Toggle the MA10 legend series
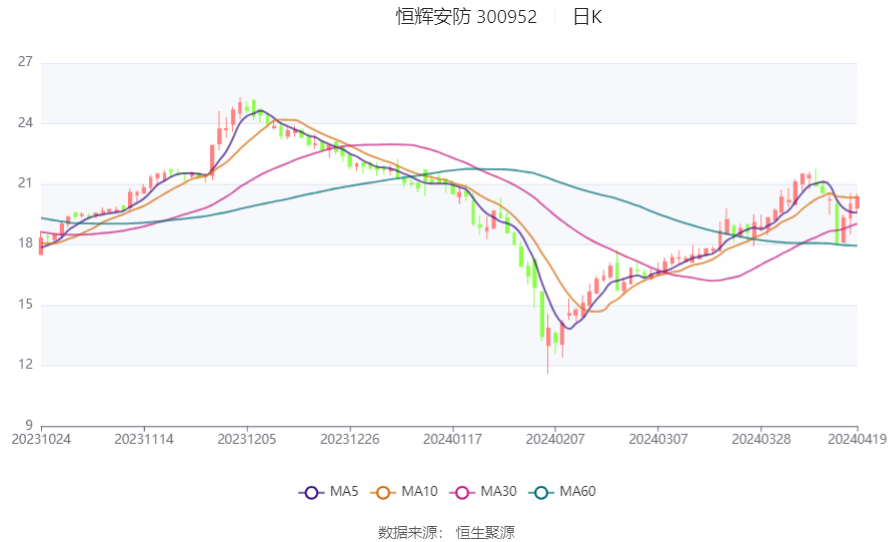This screenshot has height=542, width=893. (x=404, y=492)
